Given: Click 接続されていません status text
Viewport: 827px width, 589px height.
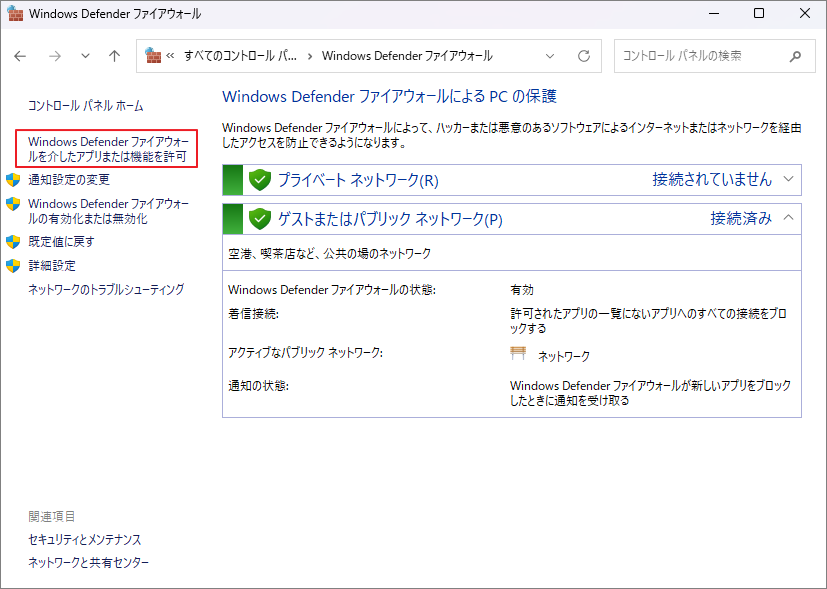Looking at the screenshot, I should tap(712, 179).
